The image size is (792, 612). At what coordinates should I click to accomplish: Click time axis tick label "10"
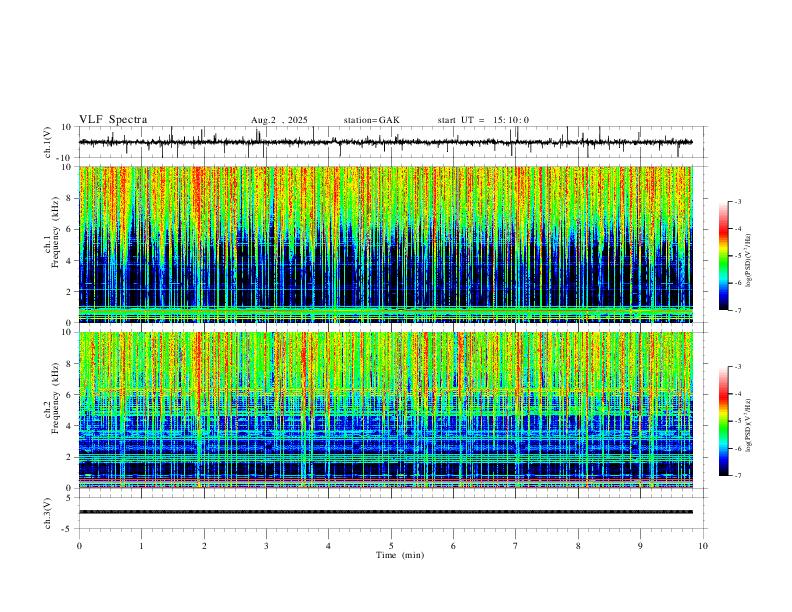point(703,546)
